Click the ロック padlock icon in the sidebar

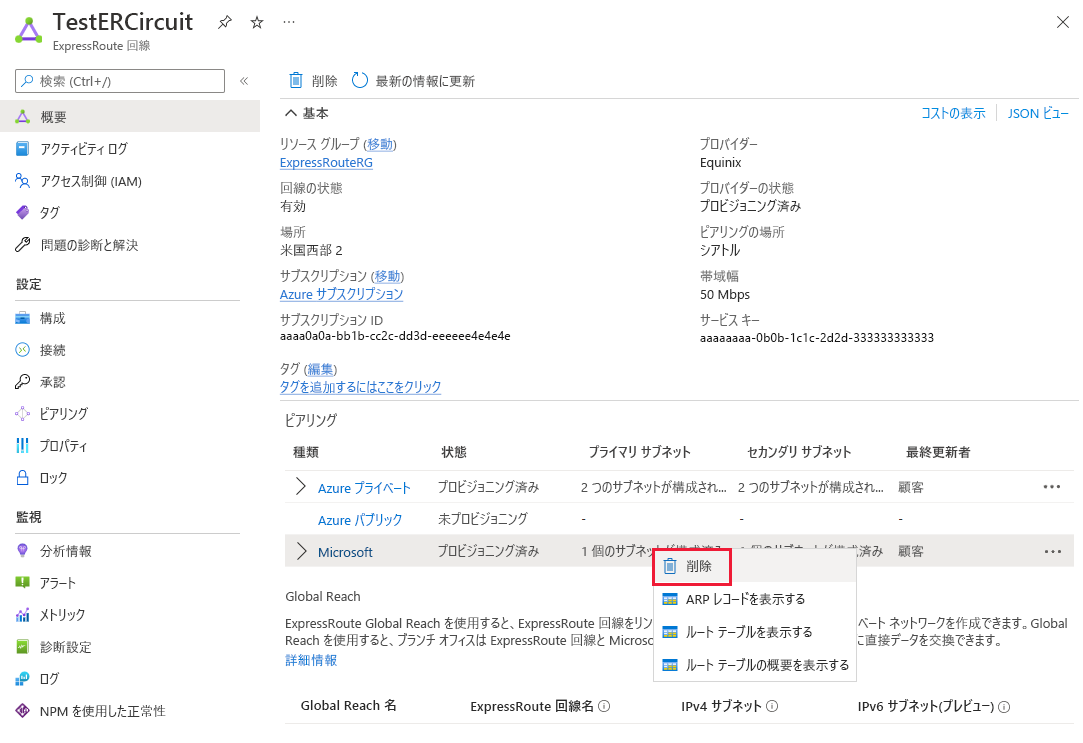coord(23,477)
